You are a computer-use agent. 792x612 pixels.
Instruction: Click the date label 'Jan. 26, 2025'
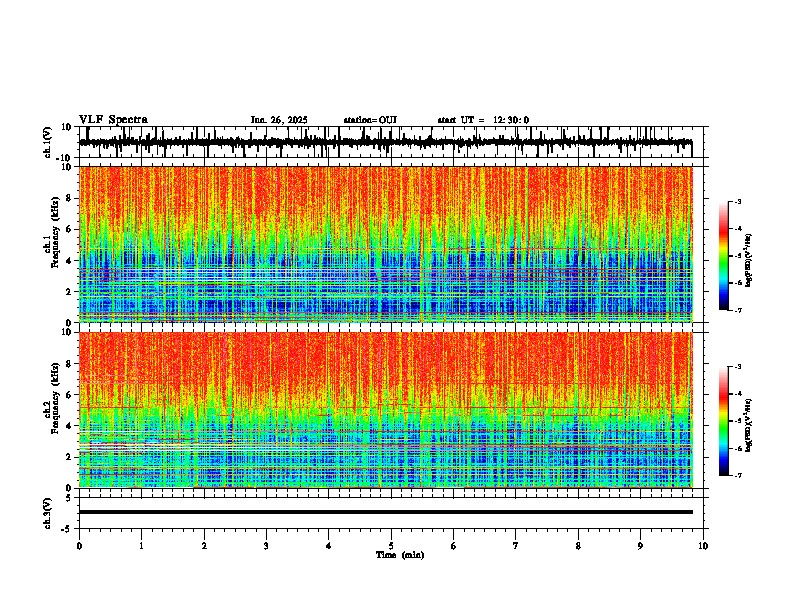click(x=279, y=120)
